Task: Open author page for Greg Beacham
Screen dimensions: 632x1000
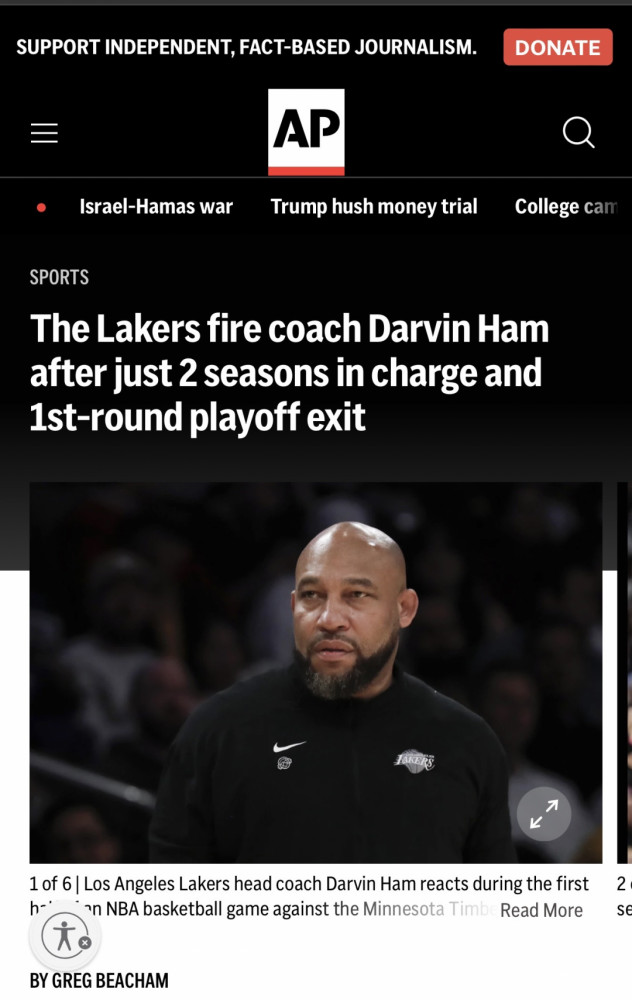Action: point(99,980)
